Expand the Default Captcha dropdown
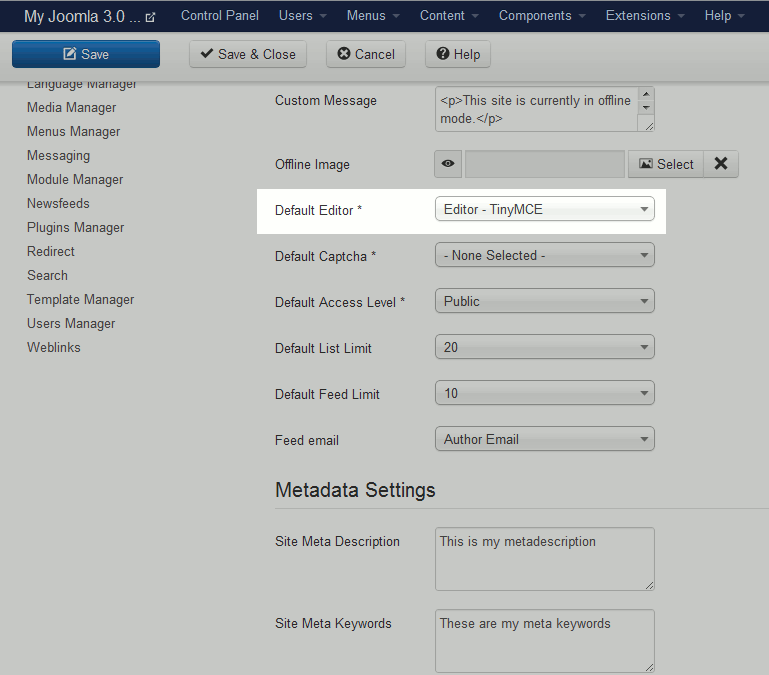This screenshot has height=675, width=769. coord(544,256)
